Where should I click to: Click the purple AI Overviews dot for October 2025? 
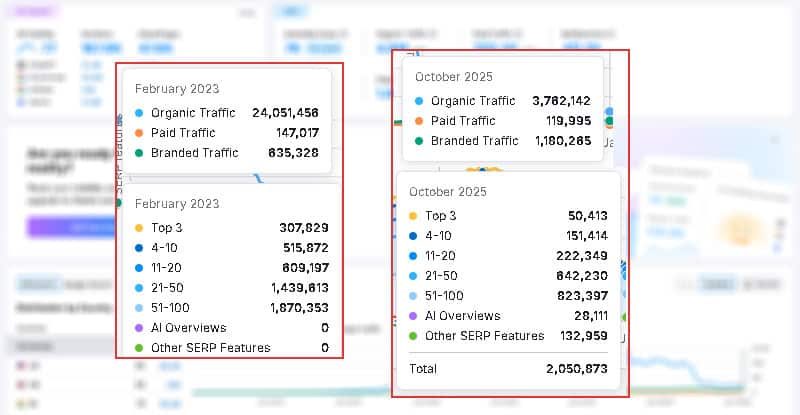coord(413,316)
